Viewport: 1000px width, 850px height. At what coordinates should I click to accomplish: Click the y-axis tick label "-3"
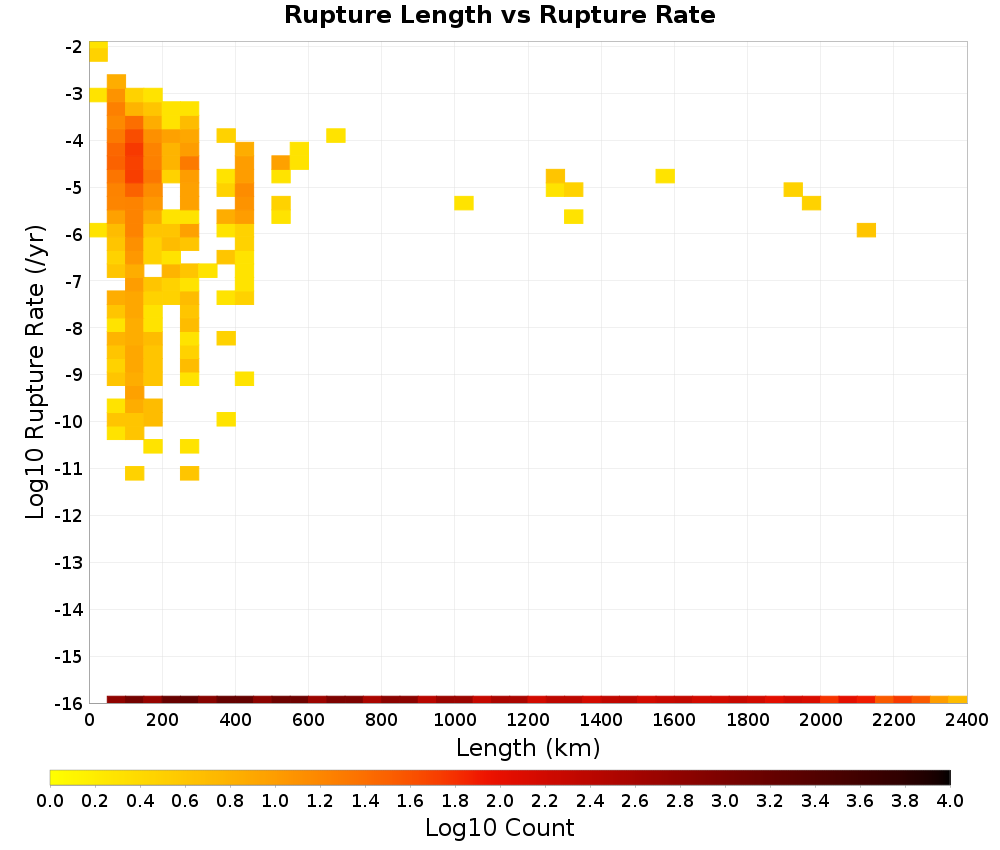pos(73,94)
